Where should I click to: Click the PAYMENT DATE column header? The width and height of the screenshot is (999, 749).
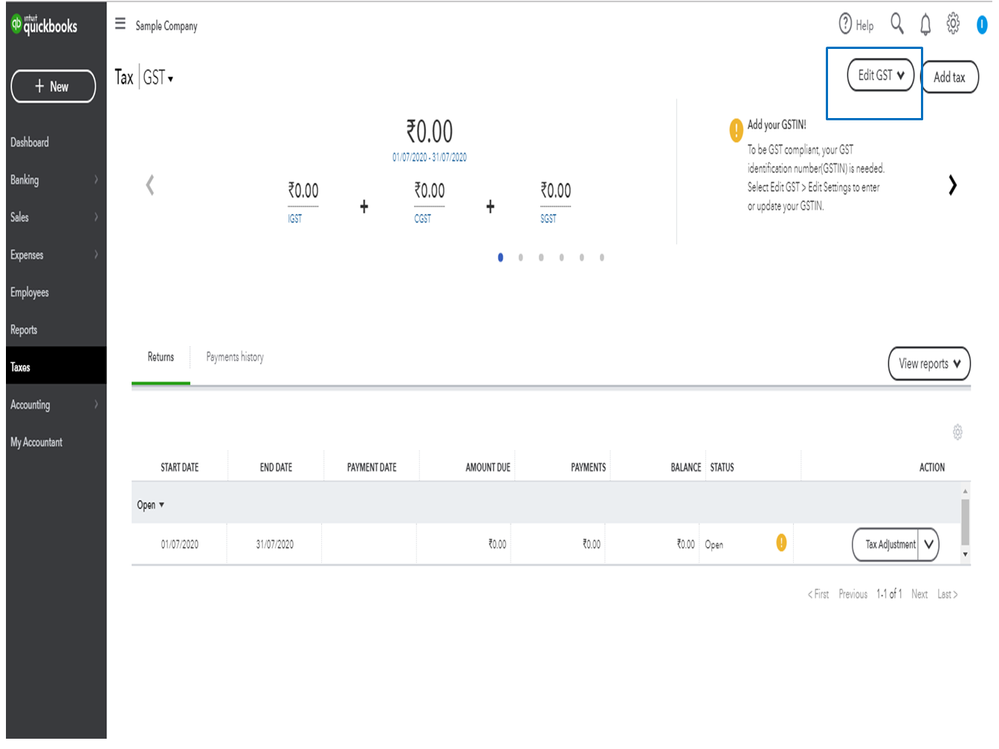(x=371, y=467)
